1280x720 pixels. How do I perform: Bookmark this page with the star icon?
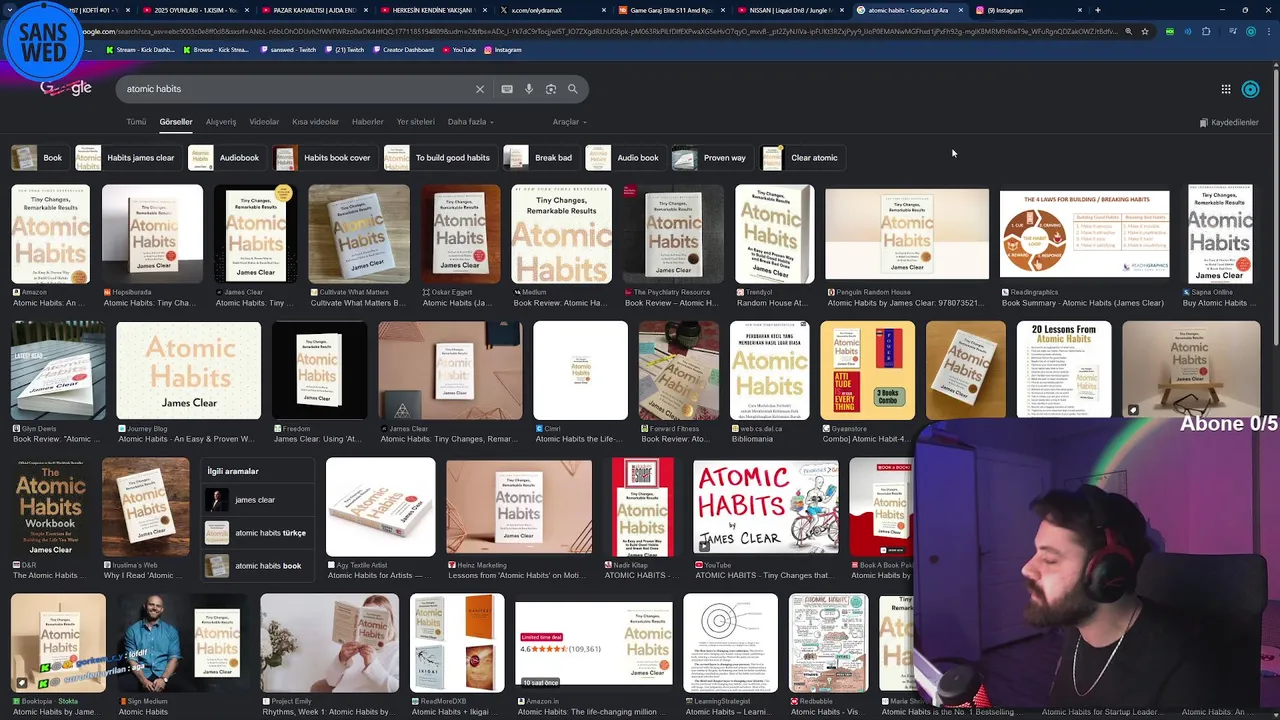point(1145,31)
